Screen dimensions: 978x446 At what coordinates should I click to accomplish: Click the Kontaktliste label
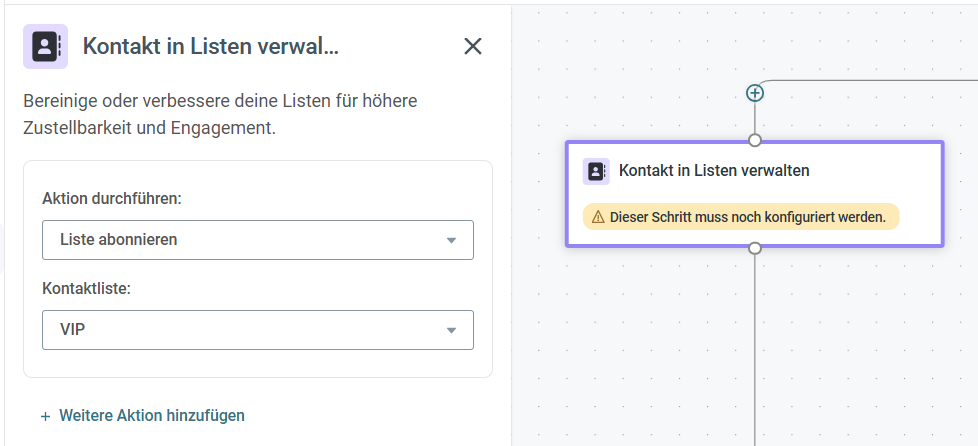click(x=87, y=288)
